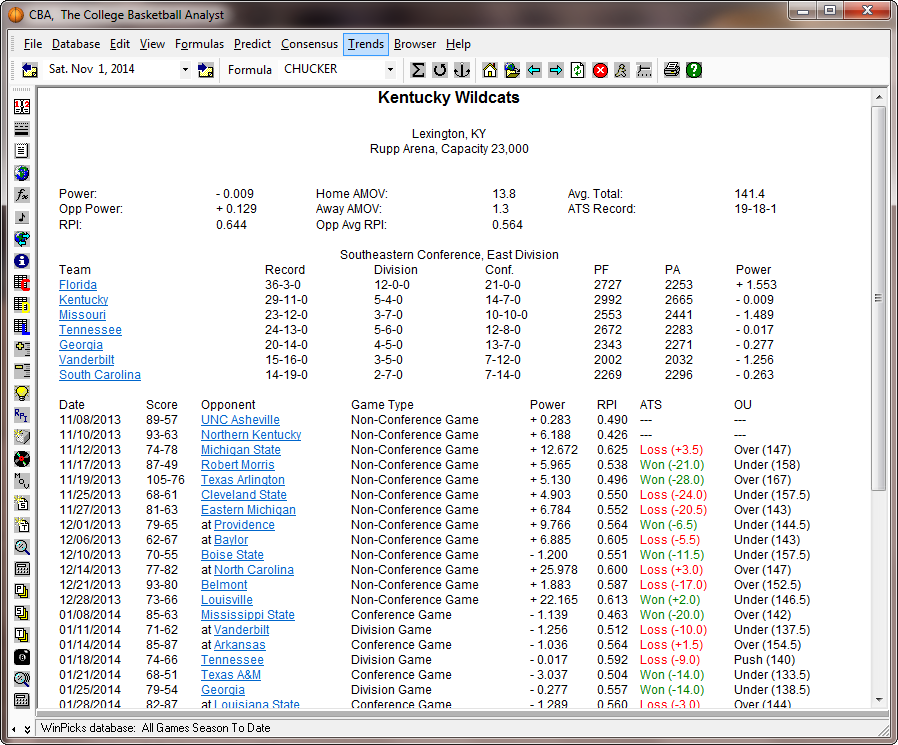Click the music note sidebar icon

coord(22,217)
